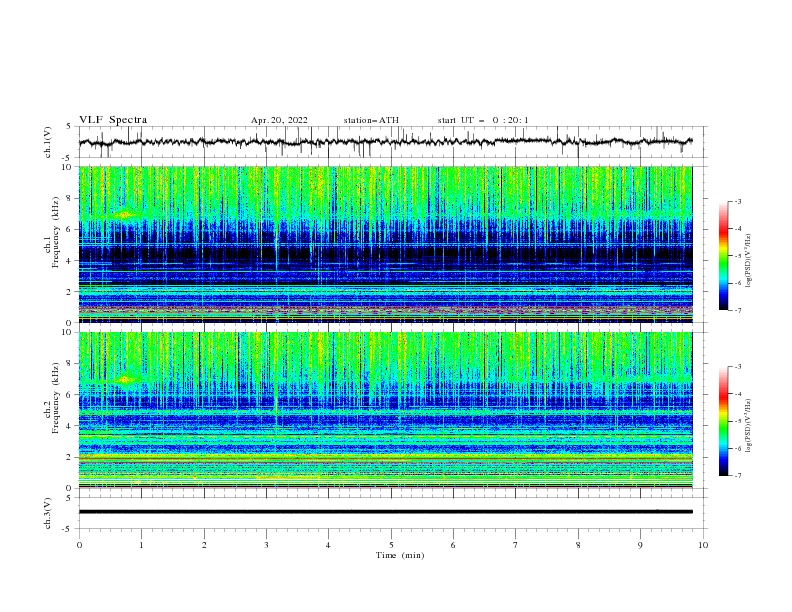792x612 pixels.
Task: Click the date 'Apr. 20, 2022'
Action: (x=279, y=120)
